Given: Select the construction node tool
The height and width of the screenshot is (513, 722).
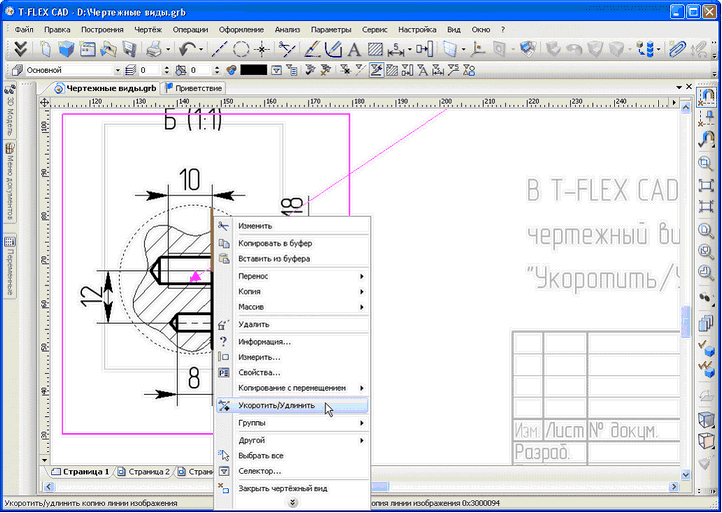Looking at the screenshot, I should 262,49.
